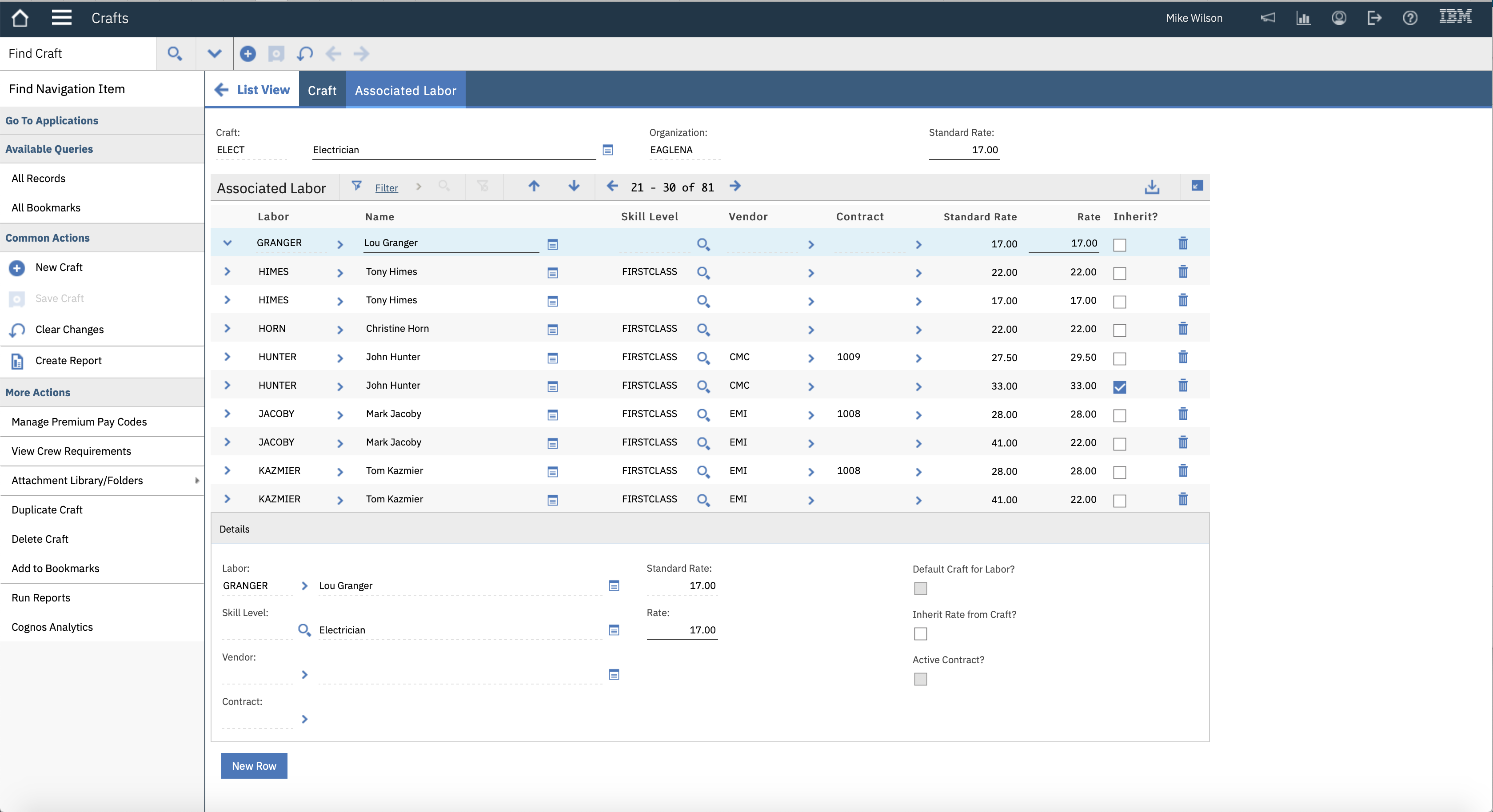Viewport: 1493px width, 812px height.
Task: Click the sign out icon in header
Action: pyautogui.click(x=1373, y=18)
